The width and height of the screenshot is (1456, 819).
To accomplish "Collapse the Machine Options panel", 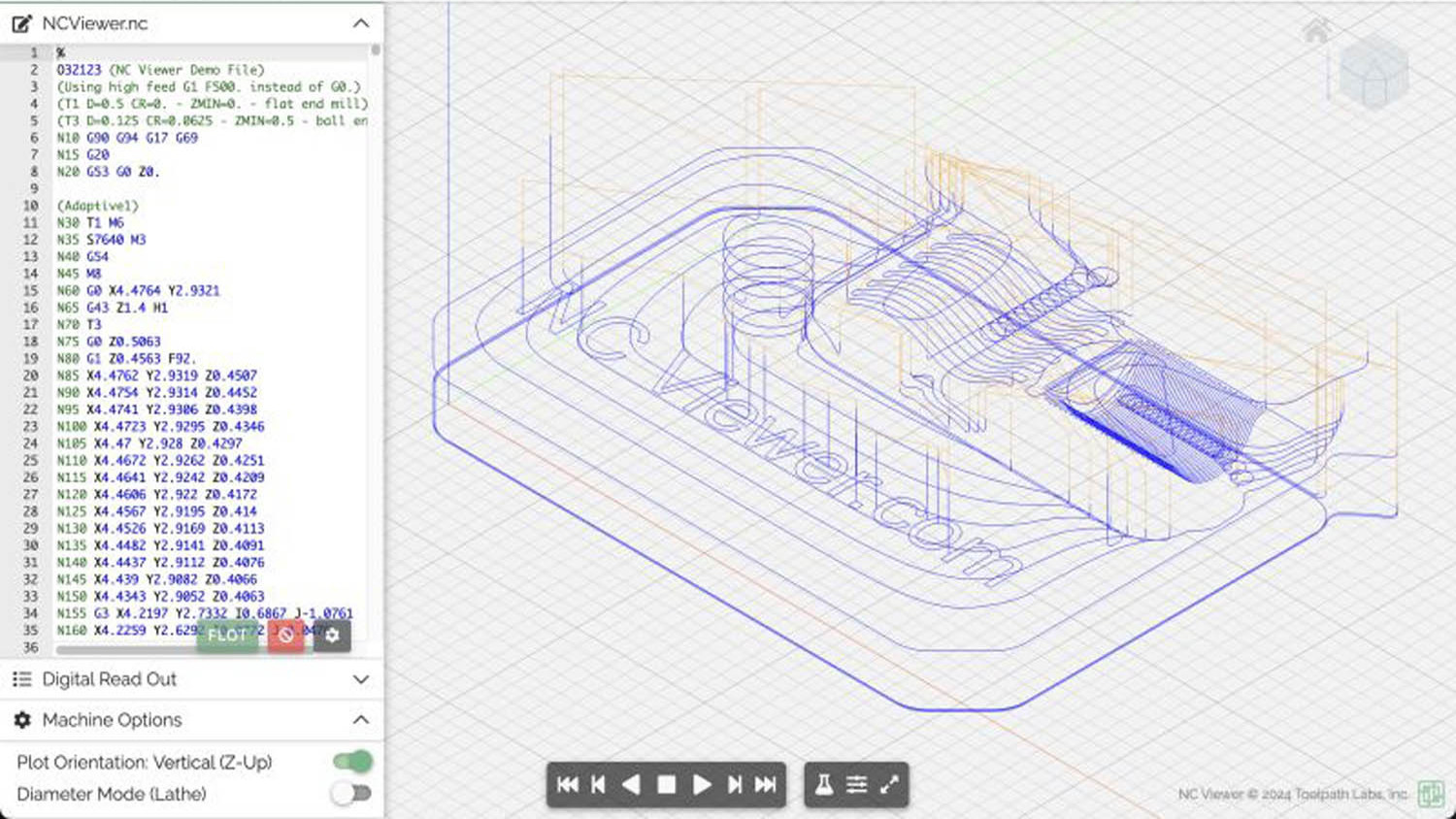I will click(360, 720).
